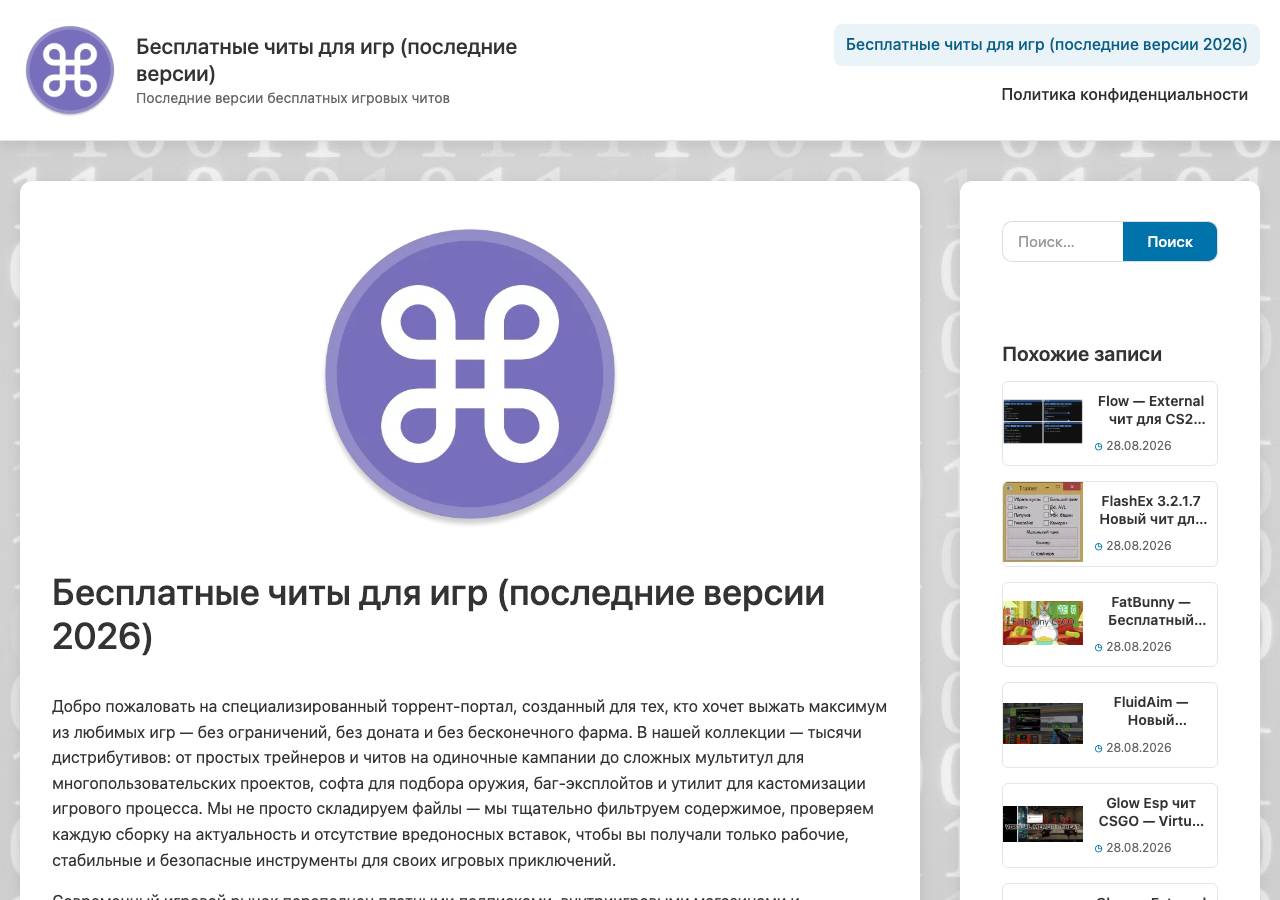This screenshot has height=900, width=1280.
Task: Click the large purple command-symbol image in the article
Action: [470, 375]
